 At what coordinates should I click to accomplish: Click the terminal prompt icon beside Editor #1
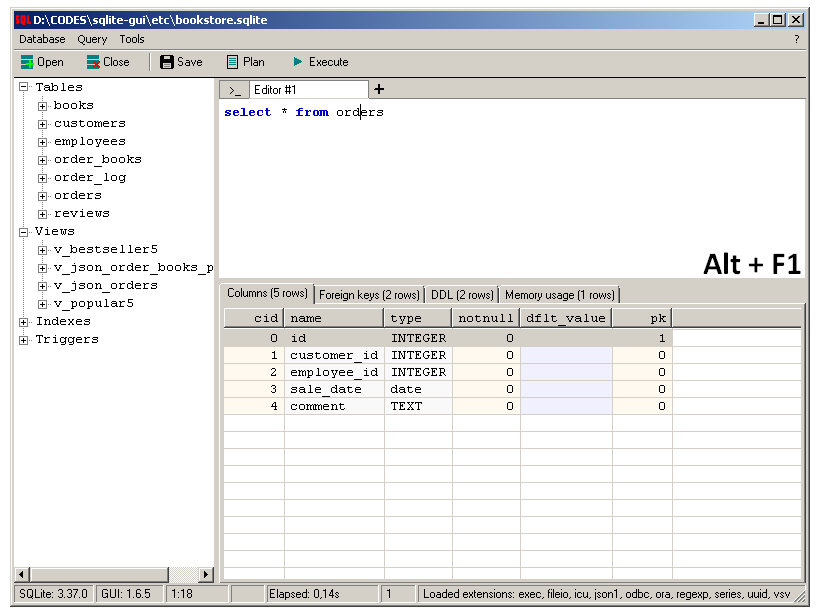pos(233,88)
